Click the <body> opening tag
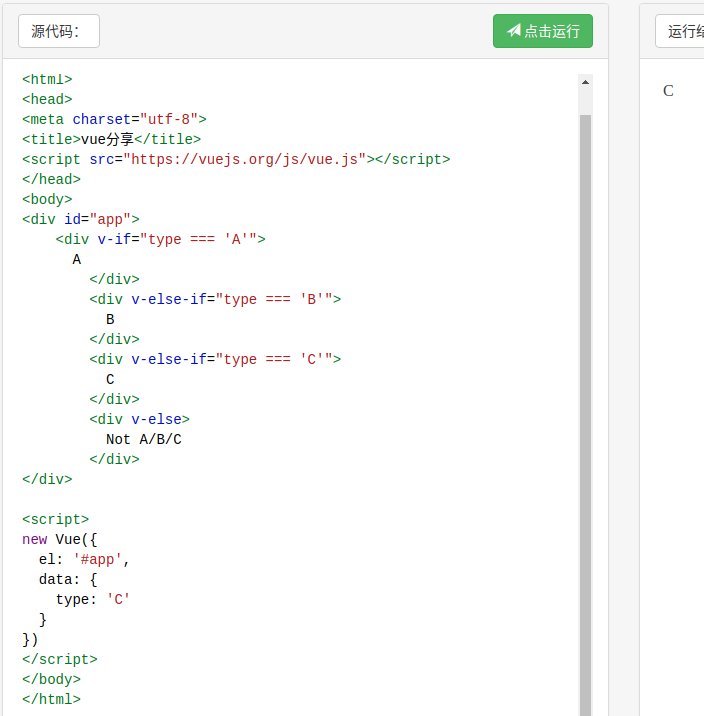The image size is (704, 716). pyautogui.click(x=47, y=200)
